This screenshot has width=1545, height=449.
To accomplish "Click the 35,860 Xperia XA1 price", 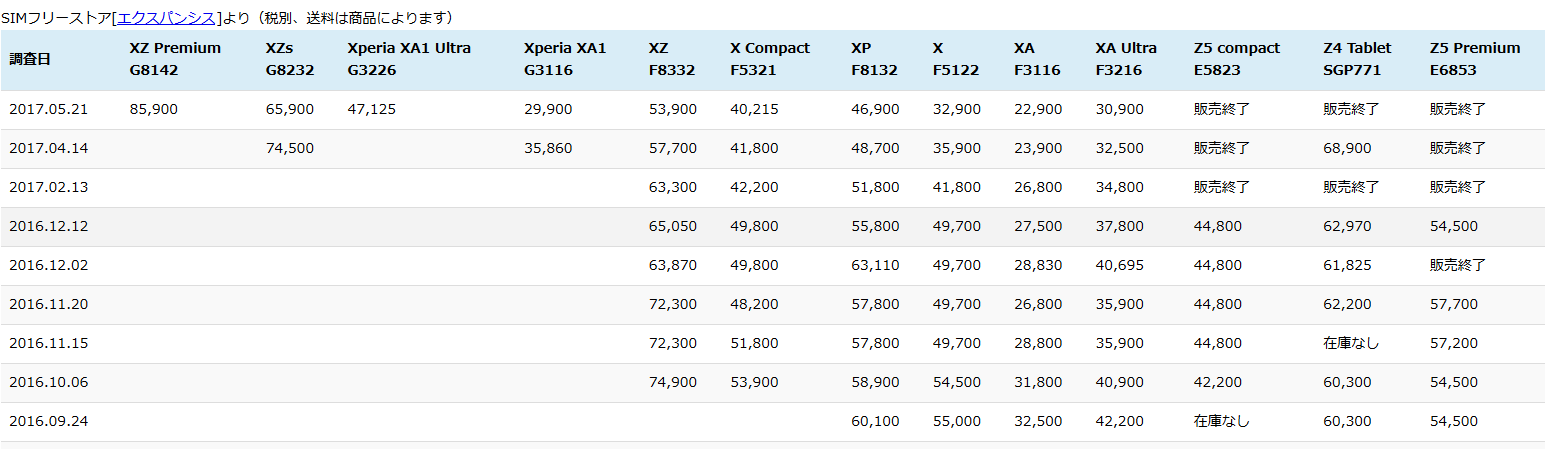I will 548,148.
